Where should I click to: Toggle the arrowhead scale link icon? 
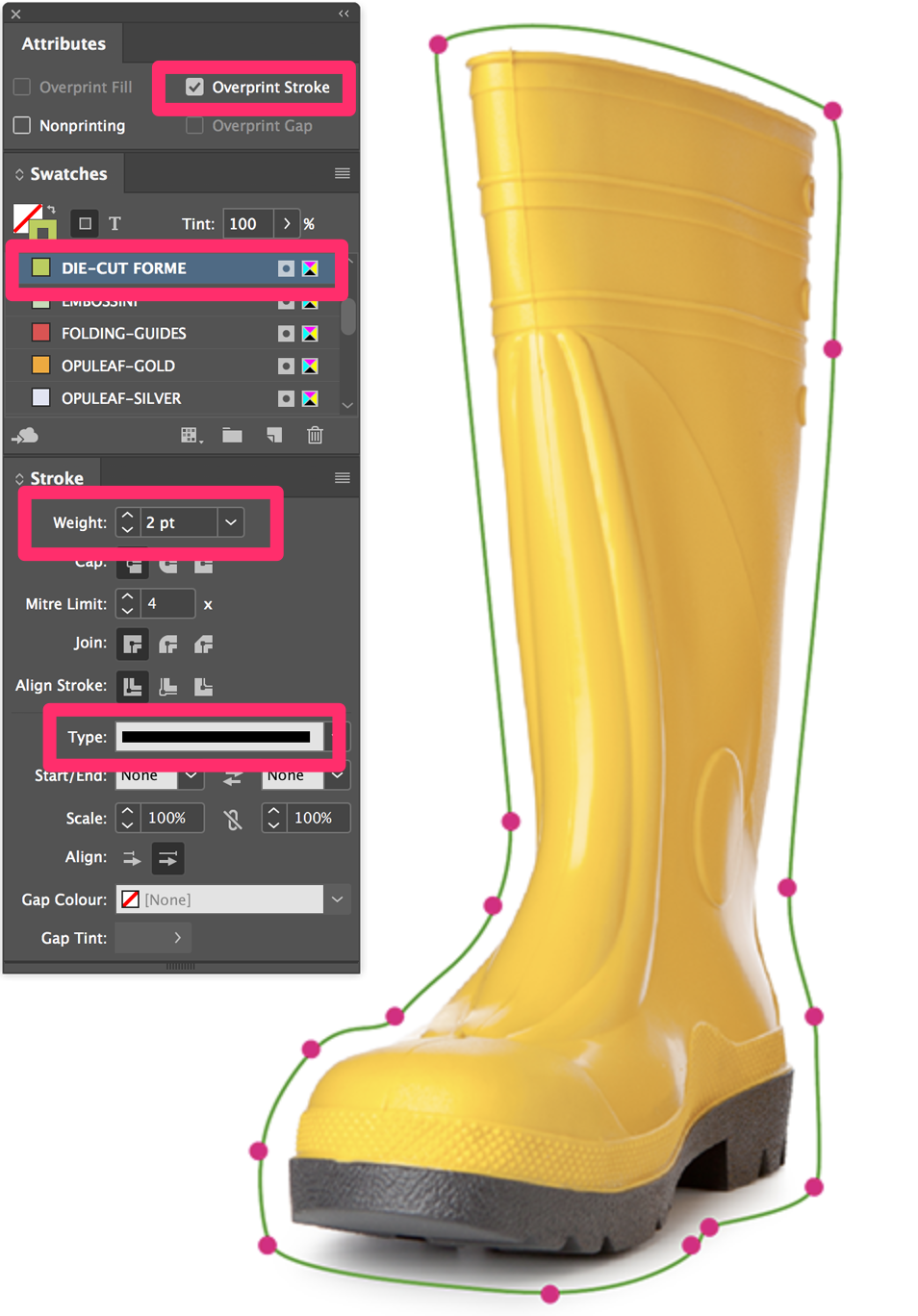tap(233, 819)
